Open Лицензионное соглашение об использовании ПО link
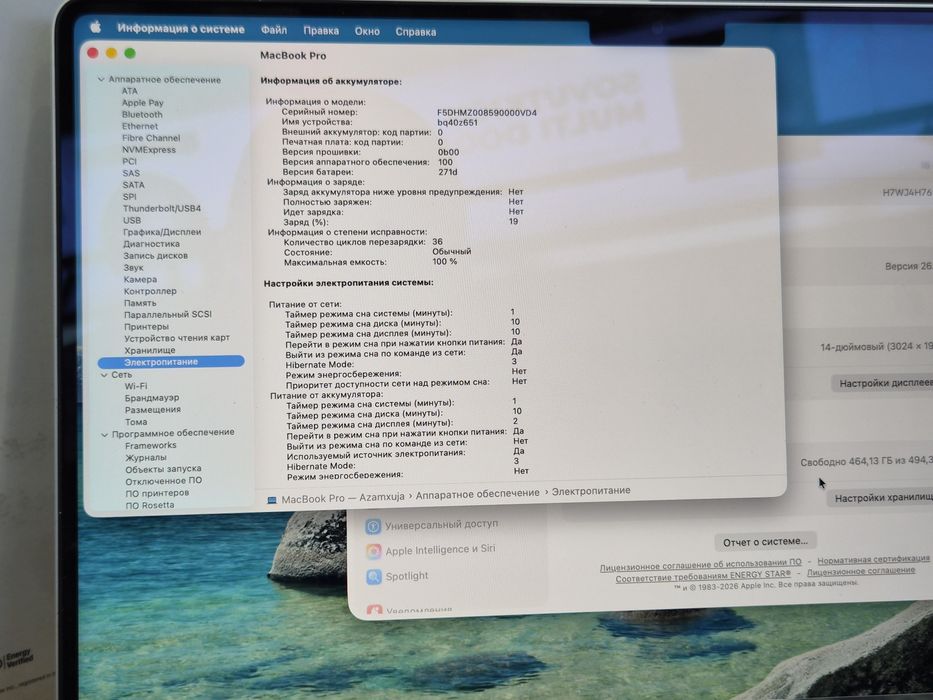Viewport: 933px width, 700px height. tap(700, 565)
